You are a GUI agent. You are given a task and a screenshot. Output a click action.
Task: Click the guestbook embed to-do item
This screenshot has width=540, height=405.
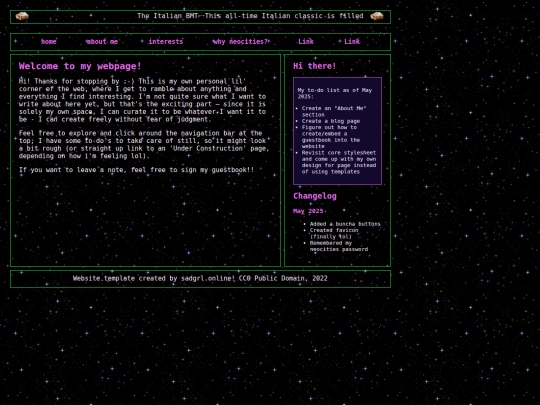331,137
